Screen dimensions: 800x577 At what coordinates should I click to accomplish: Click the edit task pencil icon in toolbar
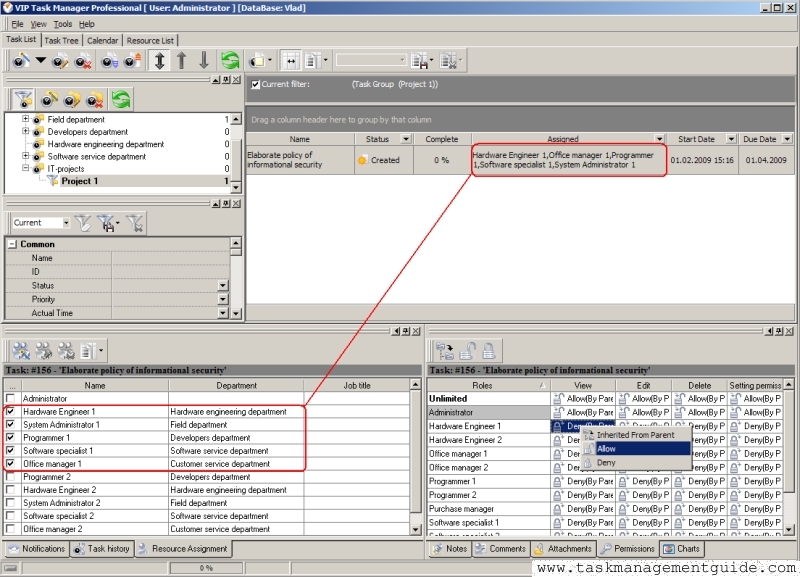[x=60, y=61]
